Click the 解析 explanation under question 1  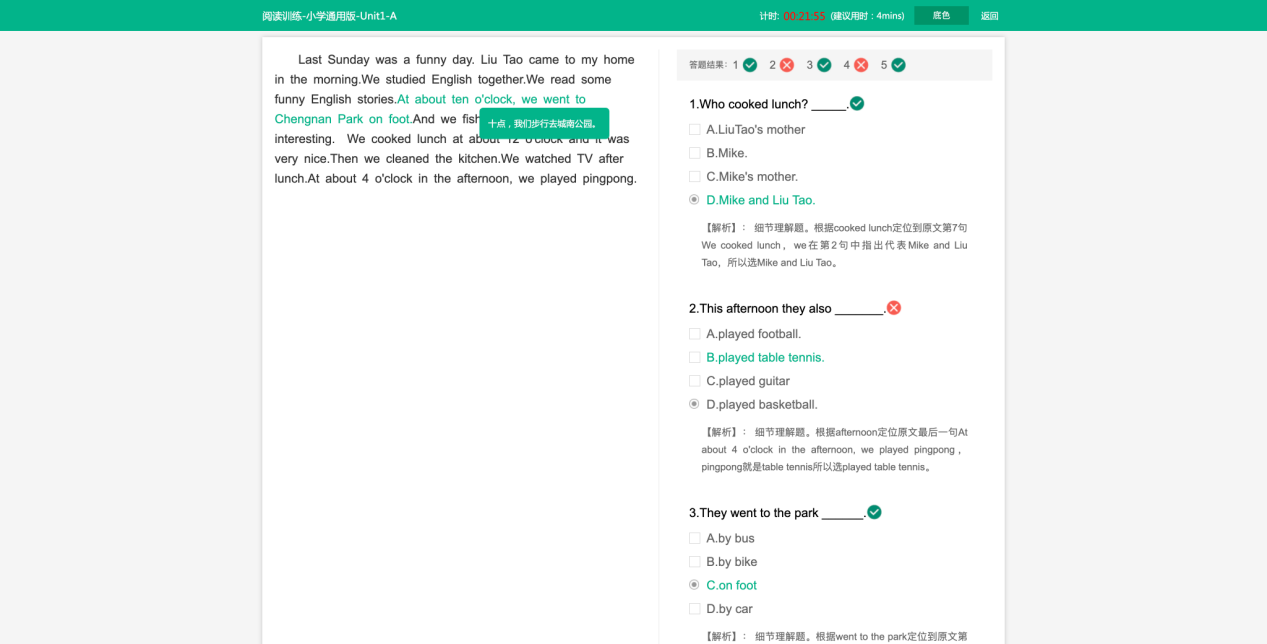(834, 245)
